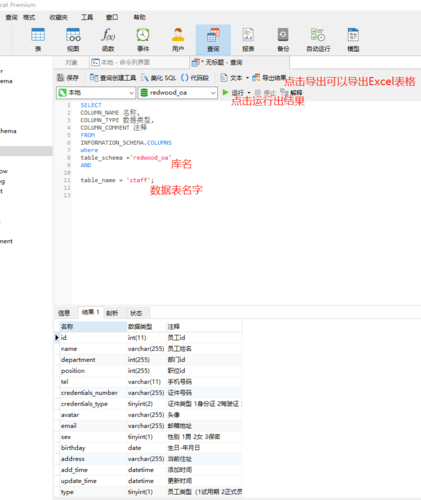Expand the dropdown arrow beside 文本
The height and width of the screenshot is (500, 421).
[248, 78]
